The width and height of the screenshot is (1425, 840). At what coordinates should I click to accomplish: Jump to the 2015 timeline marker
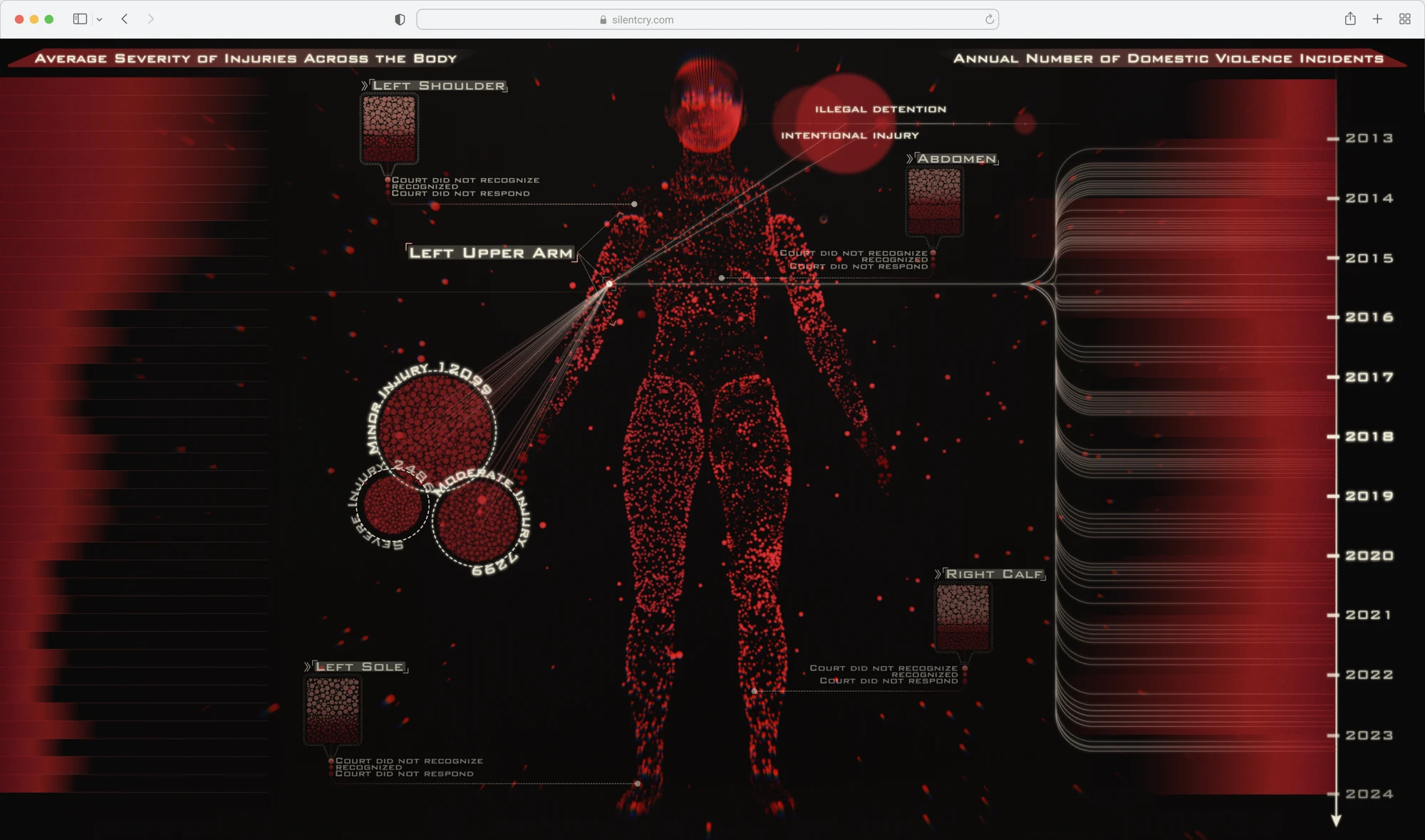click(1369, 258)
